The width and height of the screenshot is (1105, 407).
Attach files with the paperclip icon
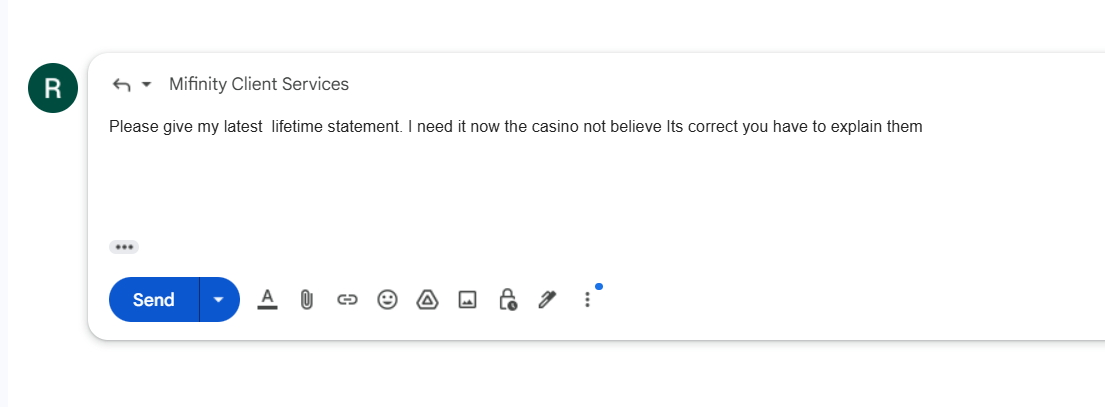[x=307, y=299]
